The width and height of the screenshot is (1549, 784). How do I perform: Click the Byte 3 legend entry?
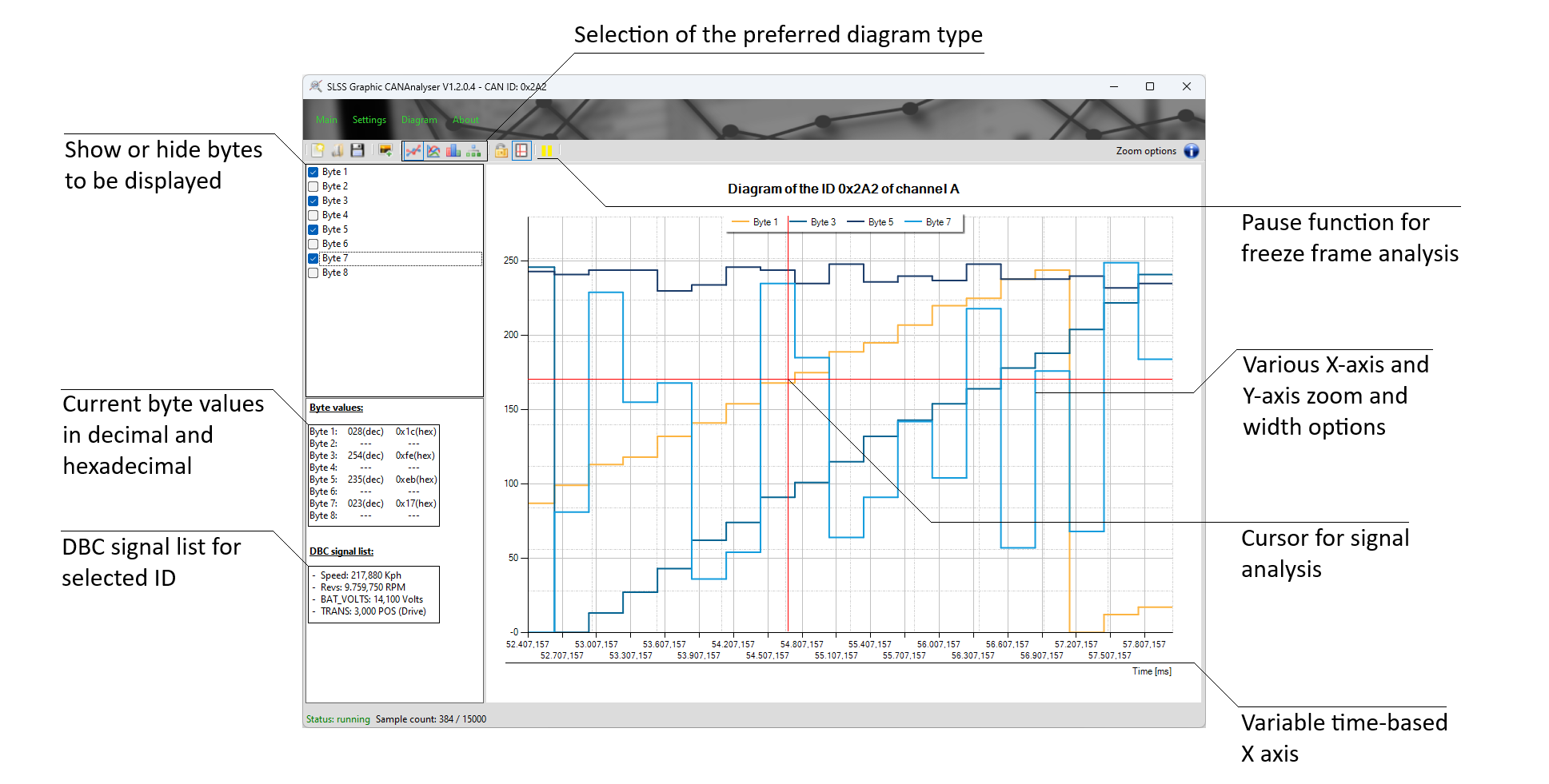812,222
